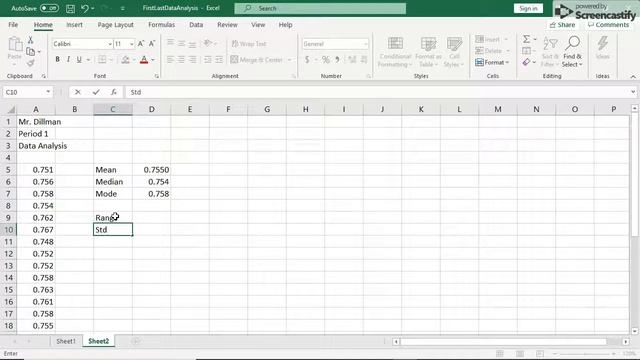Click in the Search box
The image size is (640, 360).
pyautogui.click(x=320, y=8)
